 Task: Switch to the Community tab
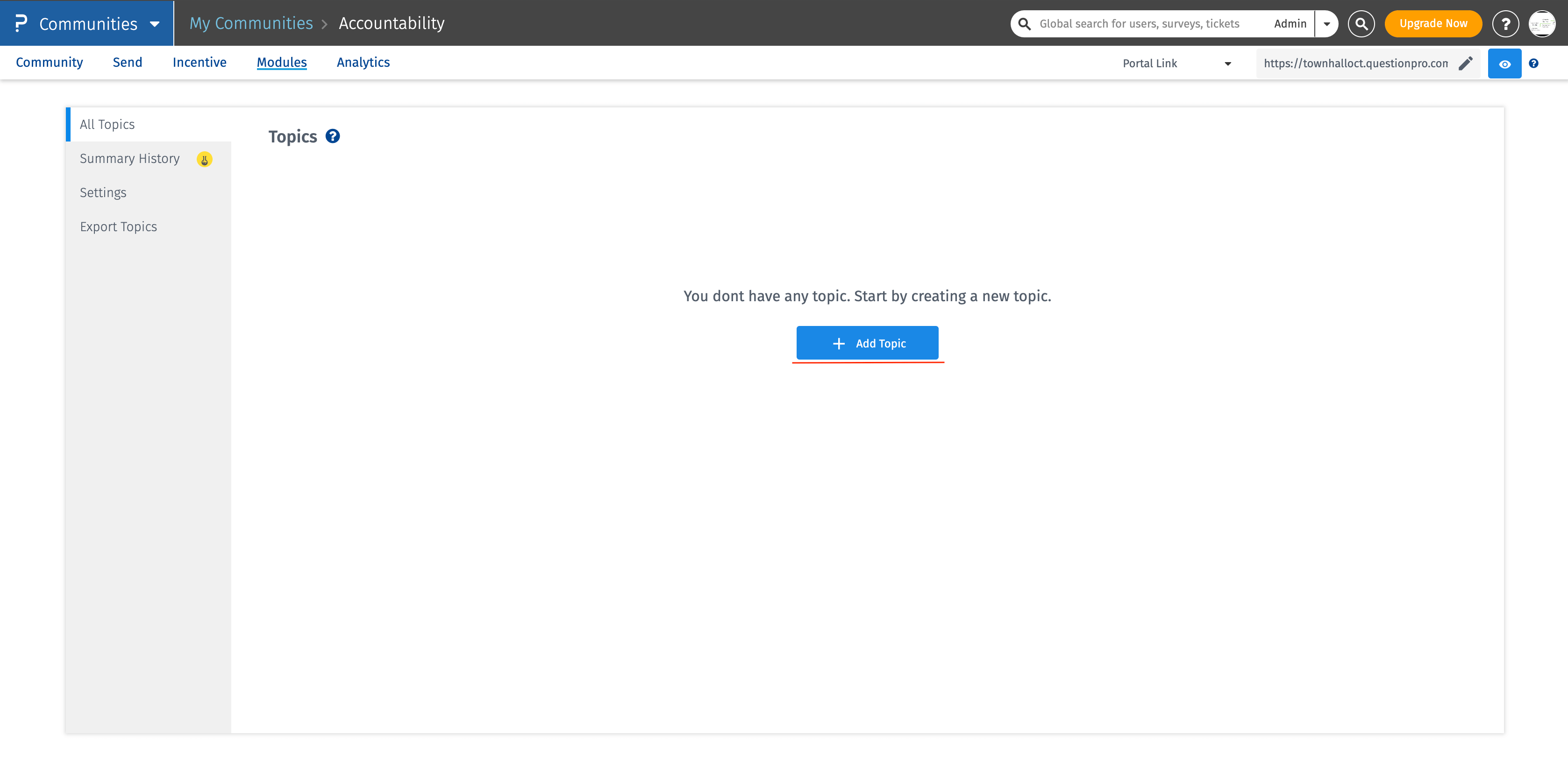[x=50, y=62]
